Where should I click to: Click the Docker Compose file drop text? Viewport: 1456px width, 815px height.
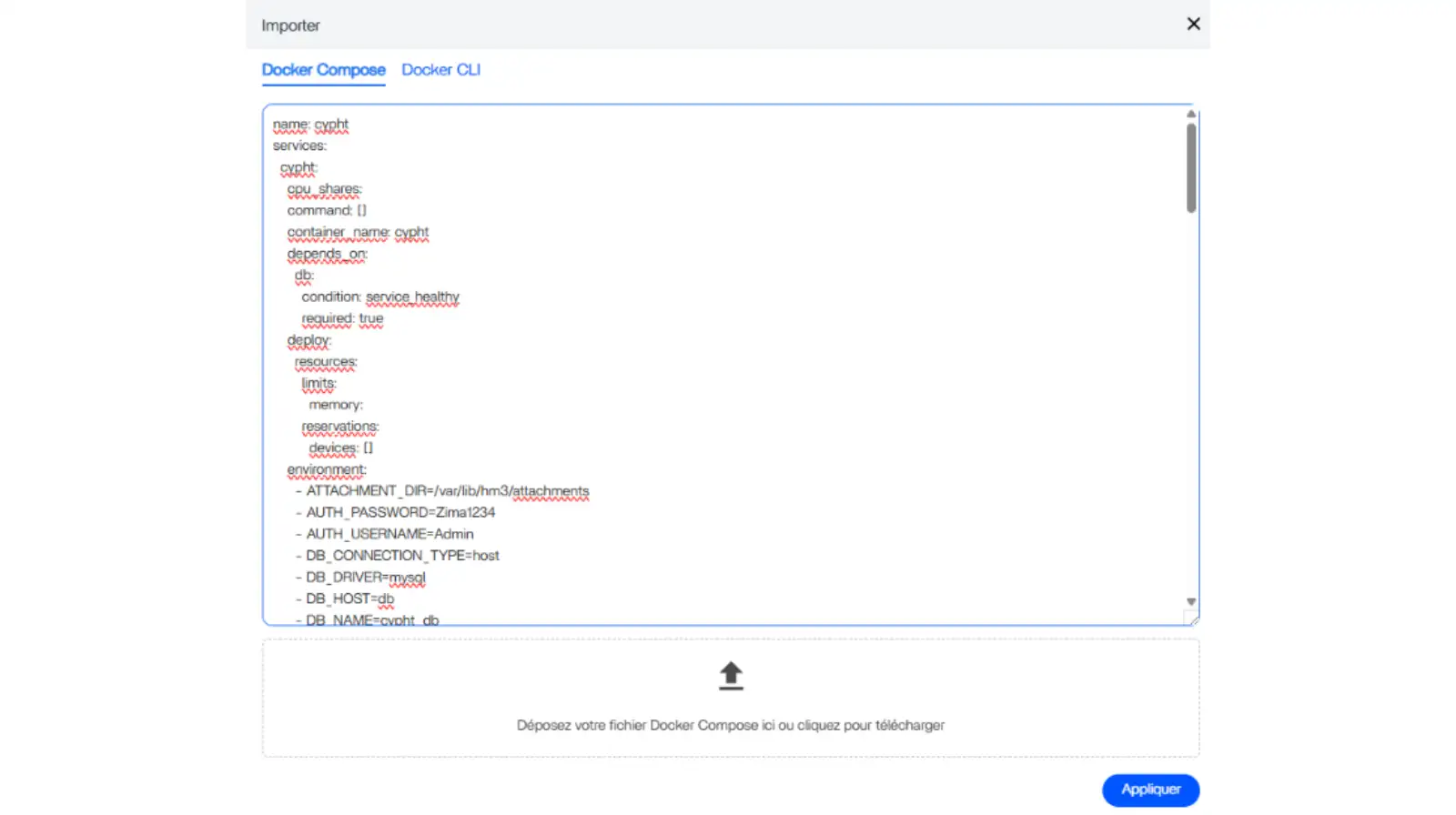click(x=730, y=725)
